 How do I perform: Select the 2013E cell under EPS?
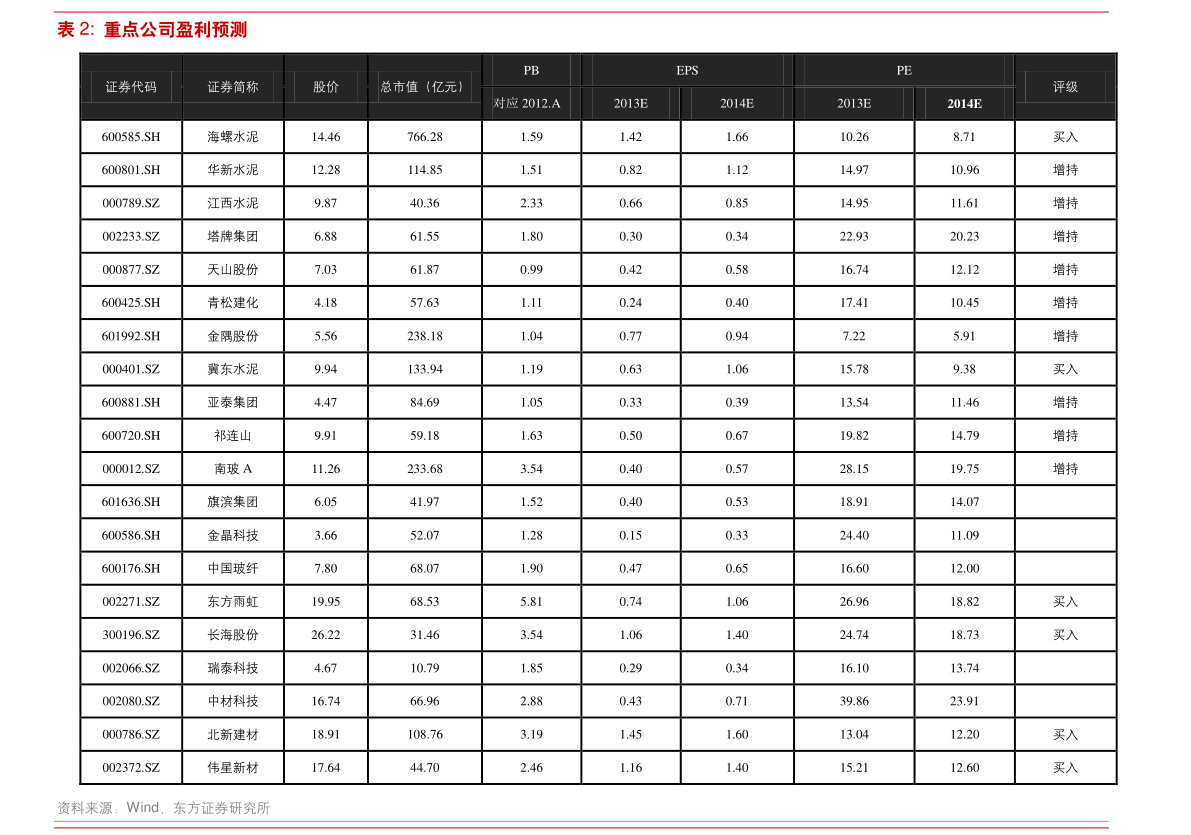(x=630, y=103)
